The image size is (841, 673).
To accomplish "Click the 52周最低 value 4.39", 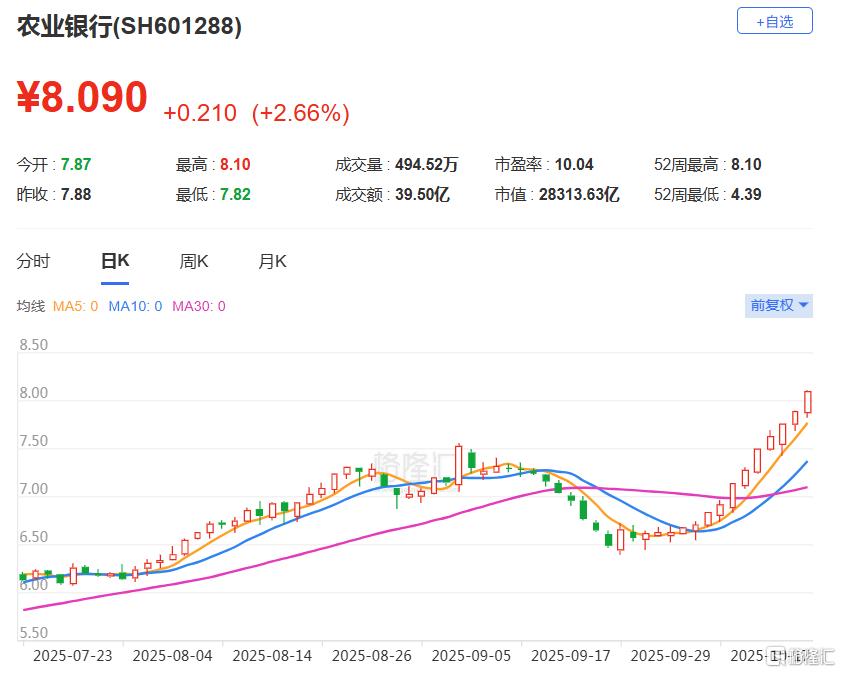I will [x=746, y=194].
